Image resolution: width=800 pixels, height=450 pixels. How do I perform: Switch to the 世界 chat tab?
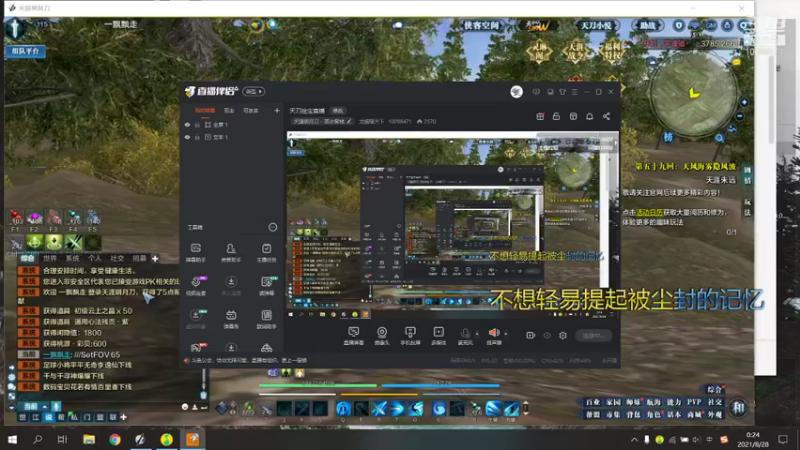tap(50, 259)
